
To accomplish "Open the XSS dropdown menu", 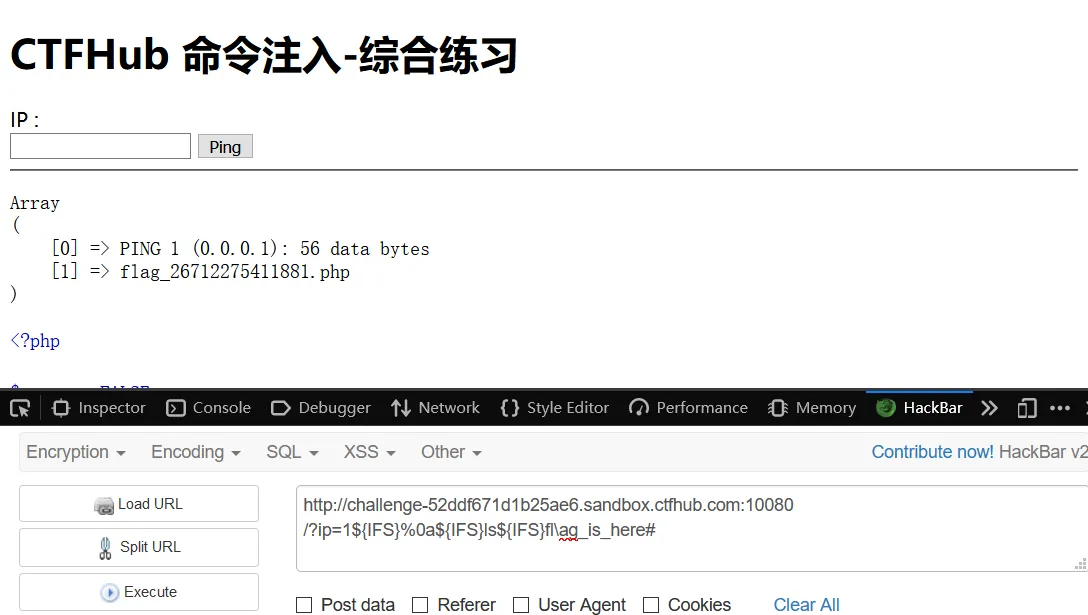I will pyautogui.click(x=369, y=452).
